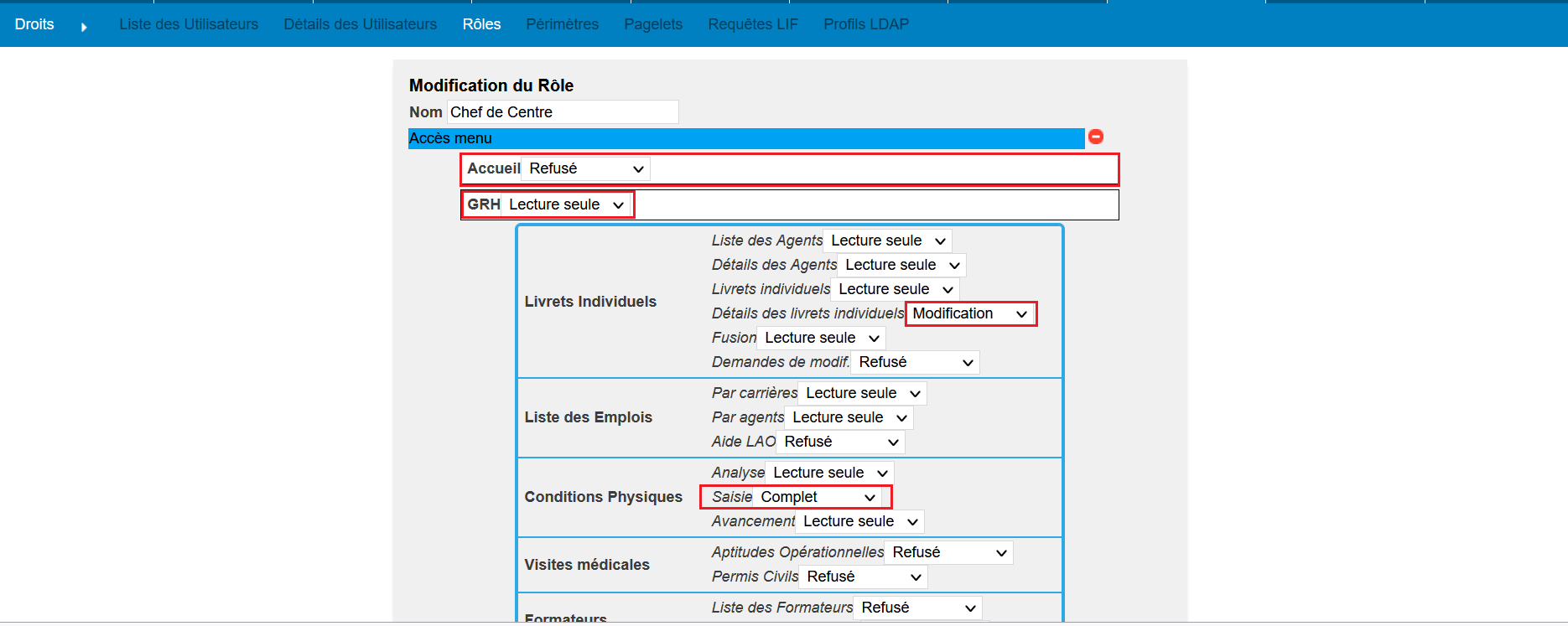Image resolution: width=1568 pixels, height=626 pixels.
Task: Select the Aptitudes Opérationnelles dropdown
Action: [948, 552]
